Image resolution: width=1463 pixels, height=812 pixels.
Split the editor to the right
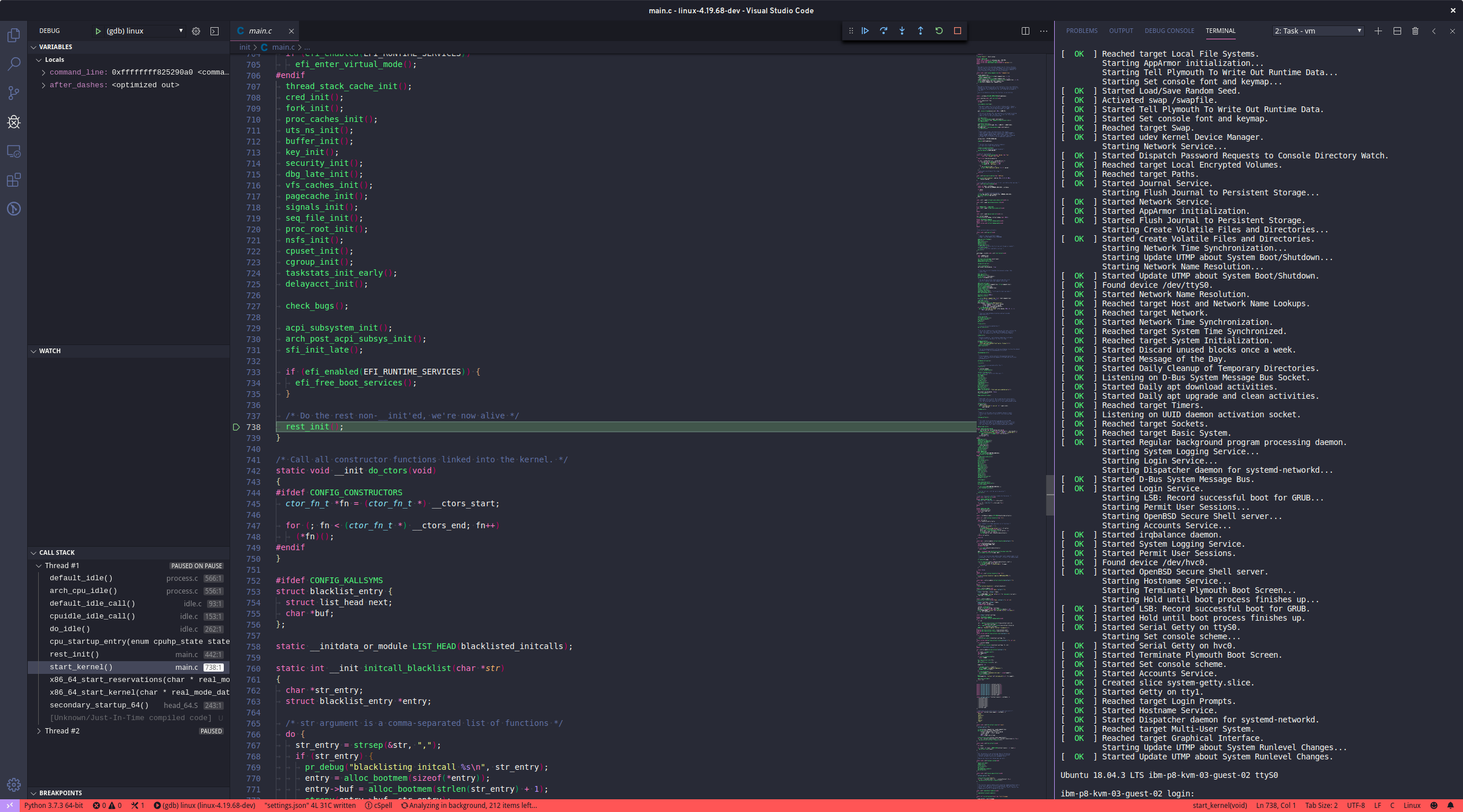[1025, 31]
